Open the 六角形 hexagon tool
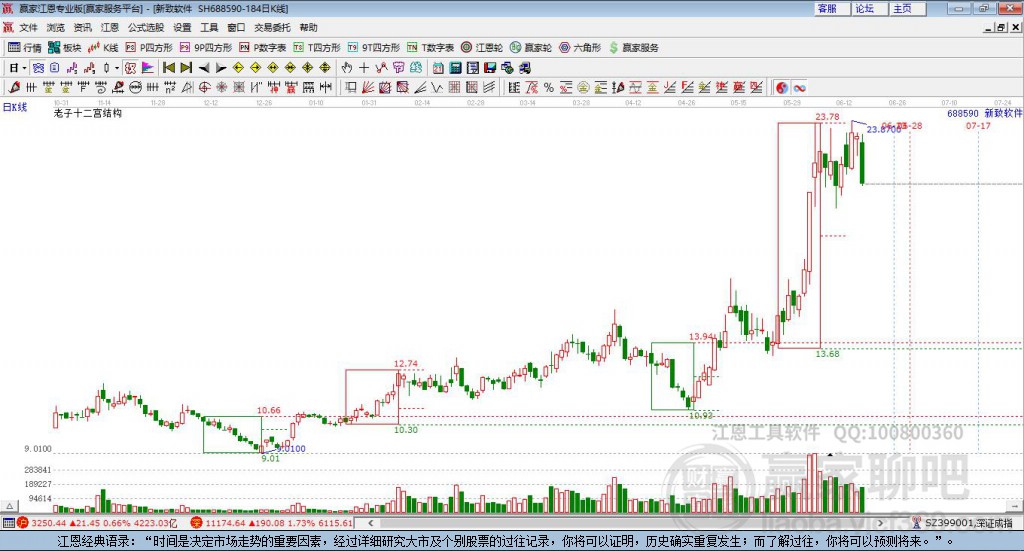 click(580, 48)
